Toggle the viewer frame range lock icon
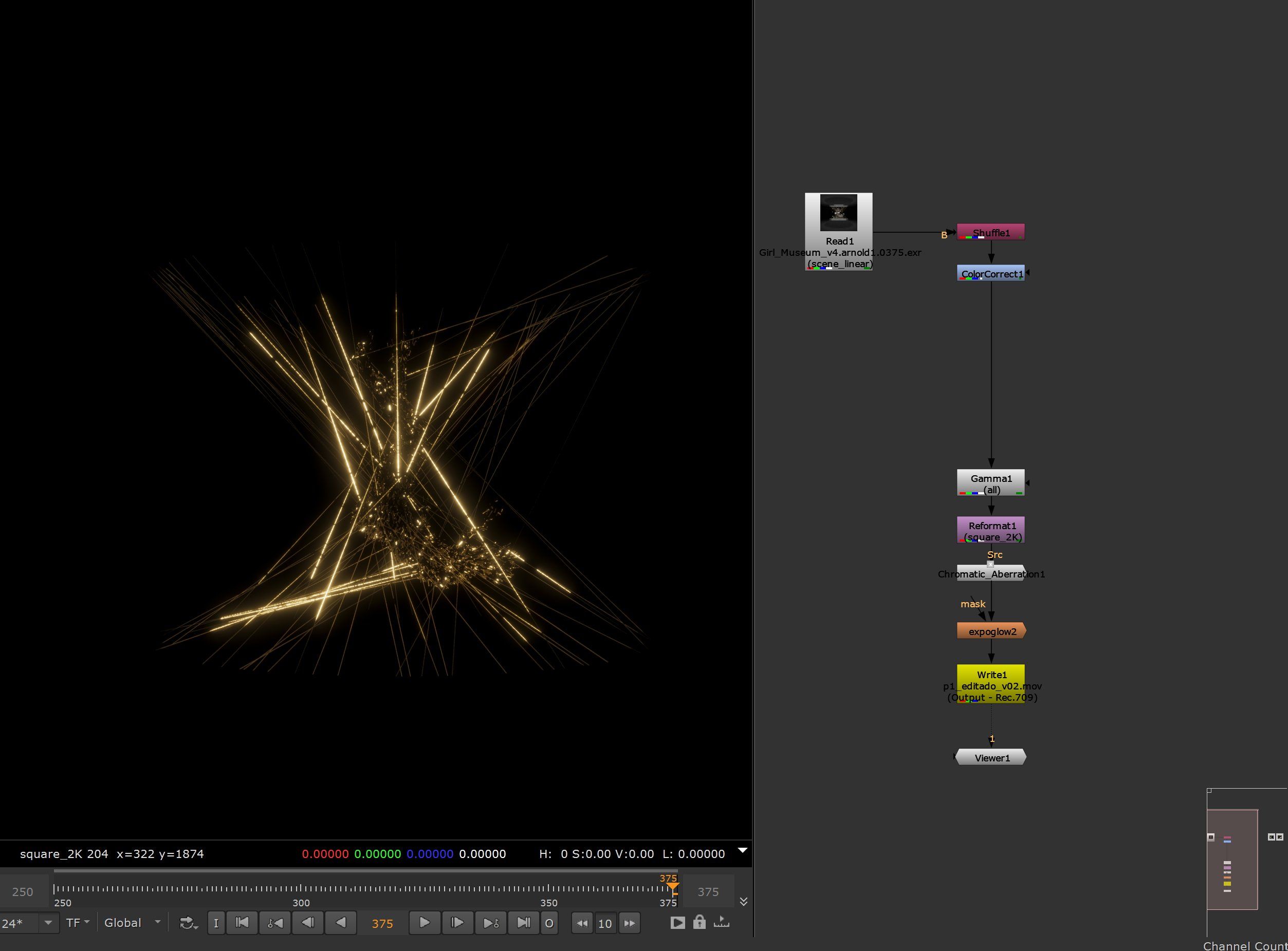 point(699,922)
